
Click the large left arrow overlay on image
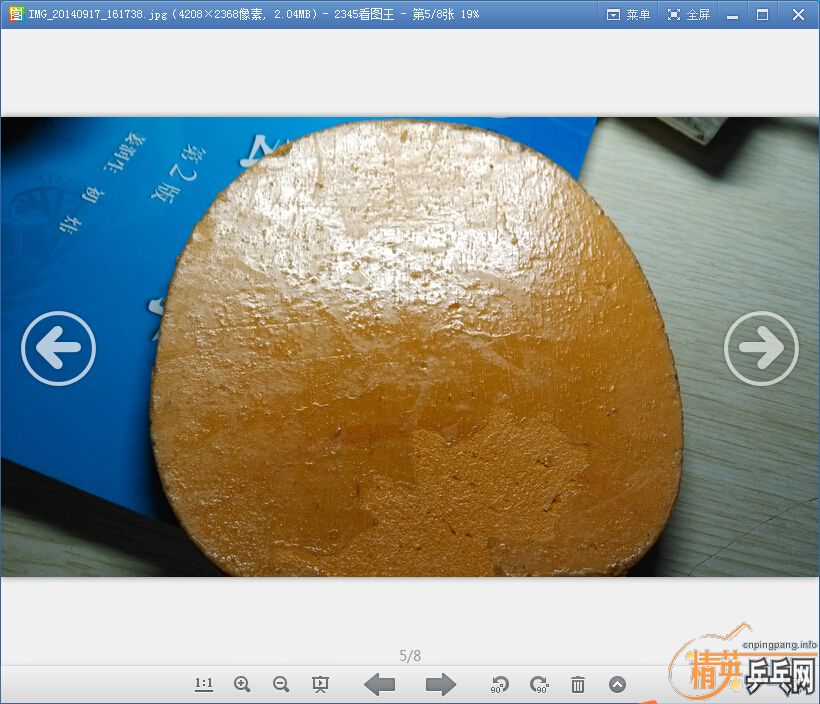pyautogui.click(x=58, y=348)
